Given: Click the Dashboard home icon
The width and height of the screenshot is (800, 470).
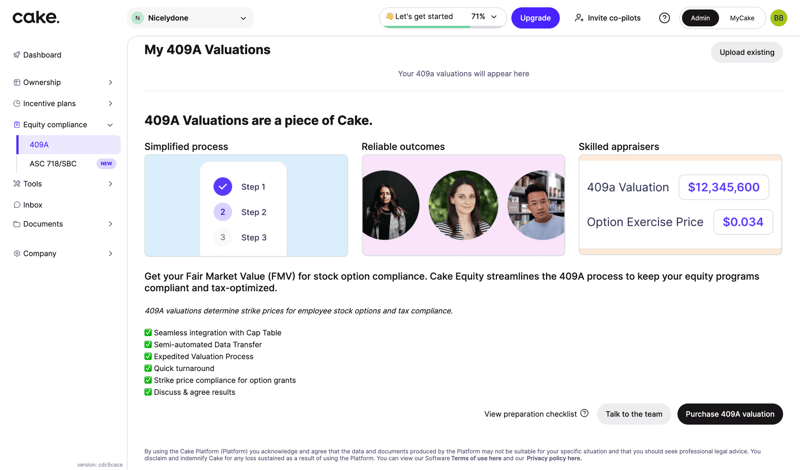Looking at the screenshot, I should click(17, 55).
